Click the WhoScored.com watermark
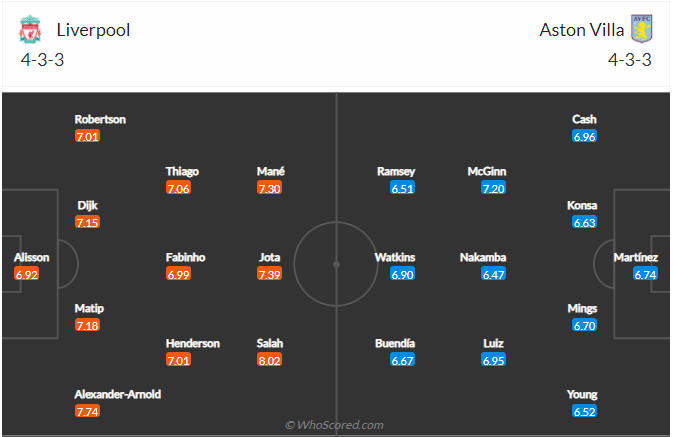This screenshot has width=673, height=437. pos(334,425)
